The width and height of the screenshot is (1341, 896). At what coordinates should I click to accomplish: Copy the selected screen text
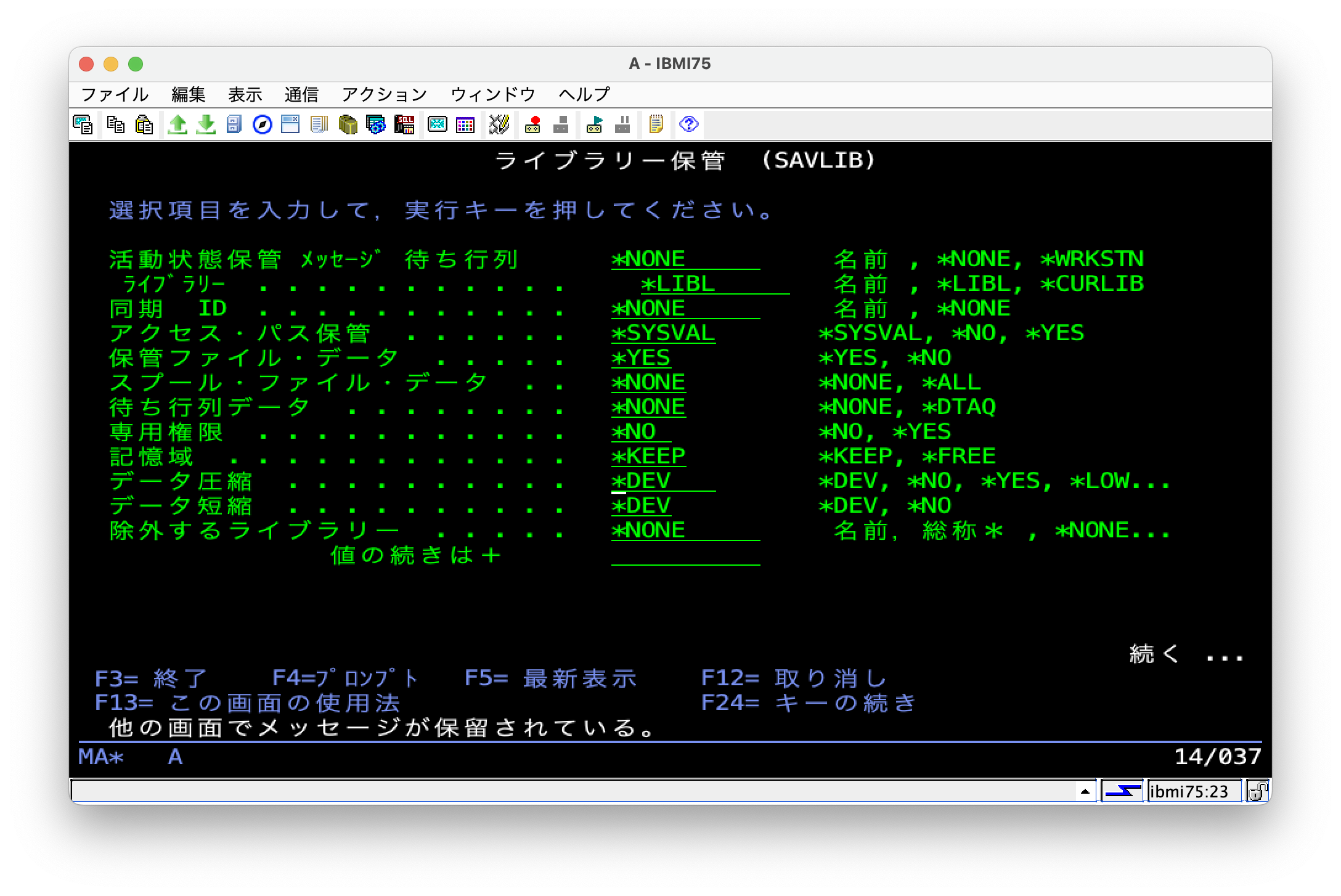[x=116, y=125]
